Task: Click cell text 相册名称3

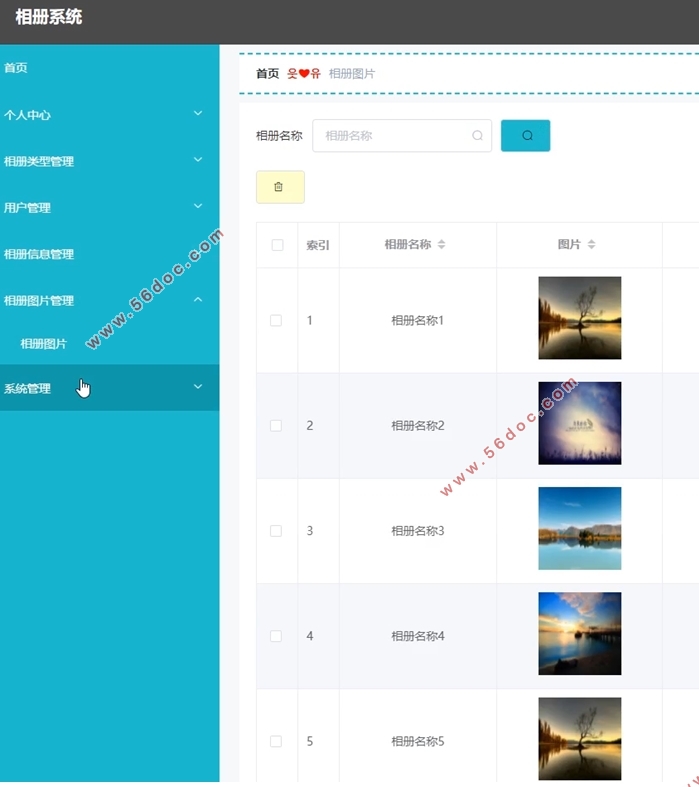Action: coord(417,531)
